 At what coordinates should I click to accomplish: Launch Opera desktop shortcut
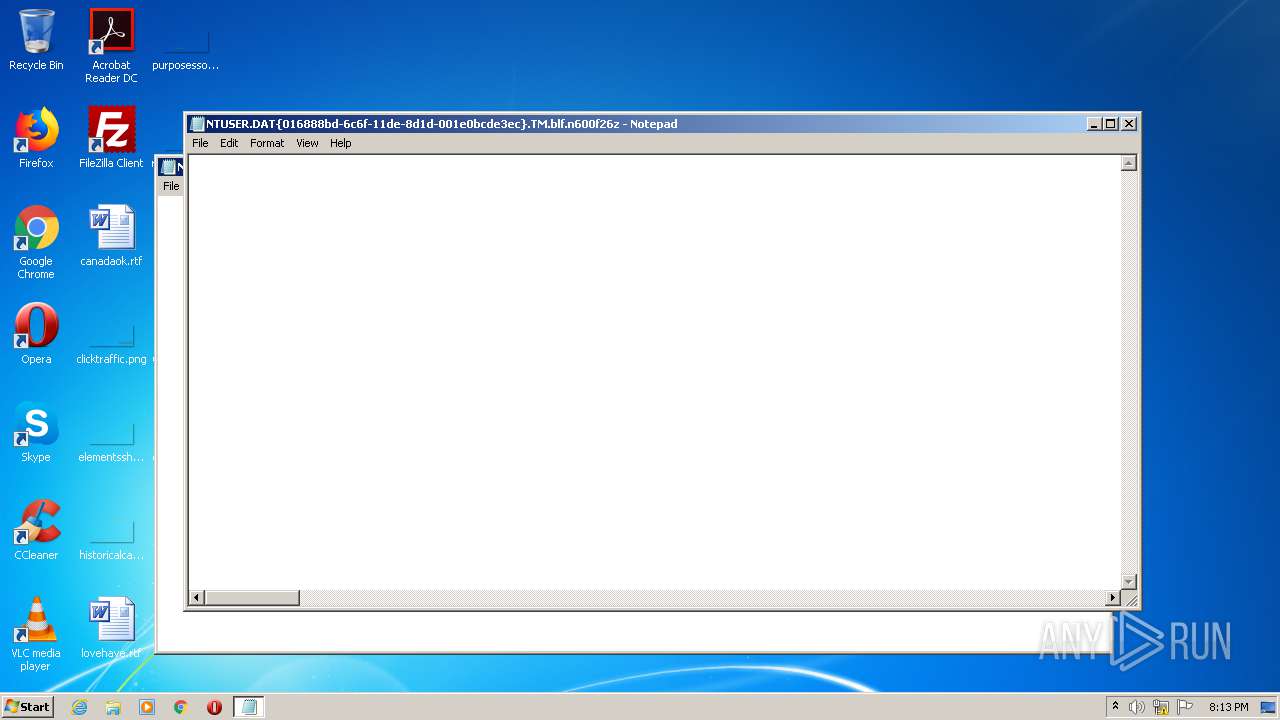click(x=36, y=334)
